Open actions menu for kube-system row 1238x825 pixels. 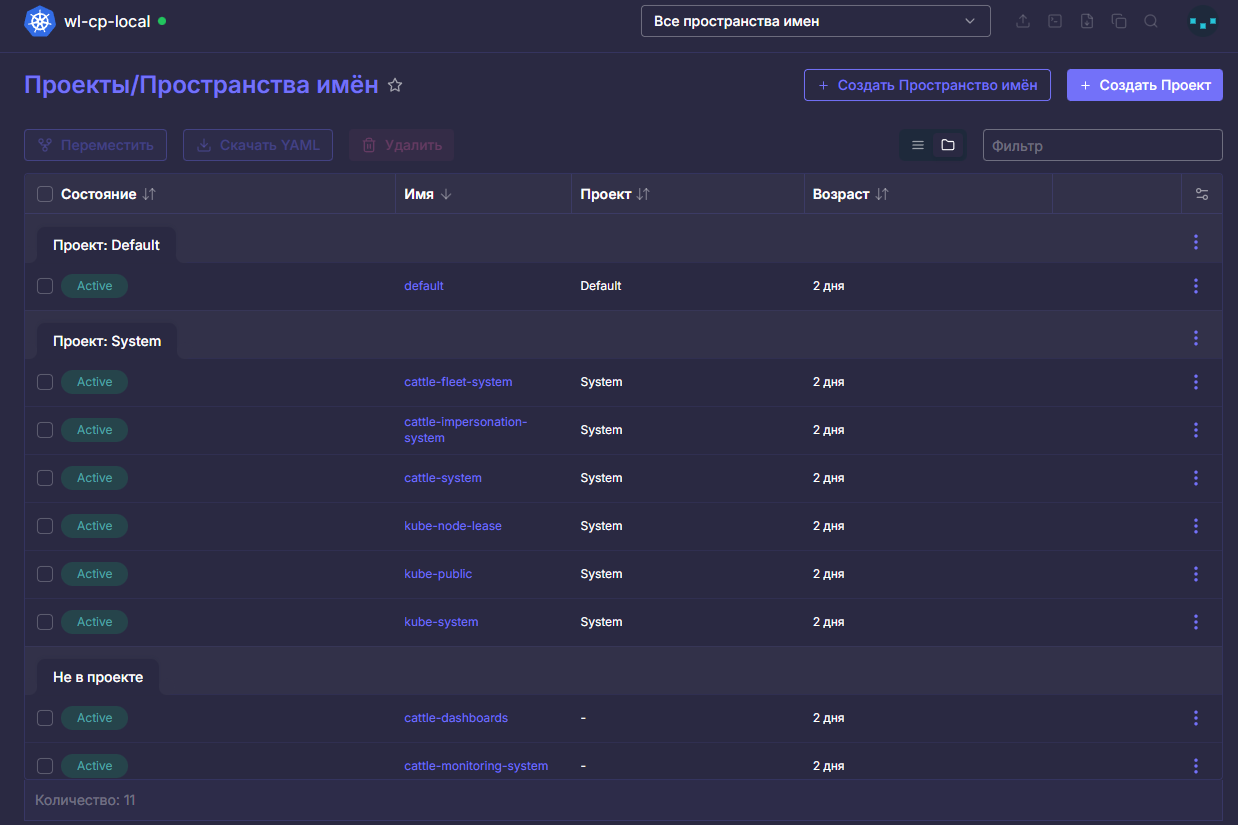coord(1196,622)
